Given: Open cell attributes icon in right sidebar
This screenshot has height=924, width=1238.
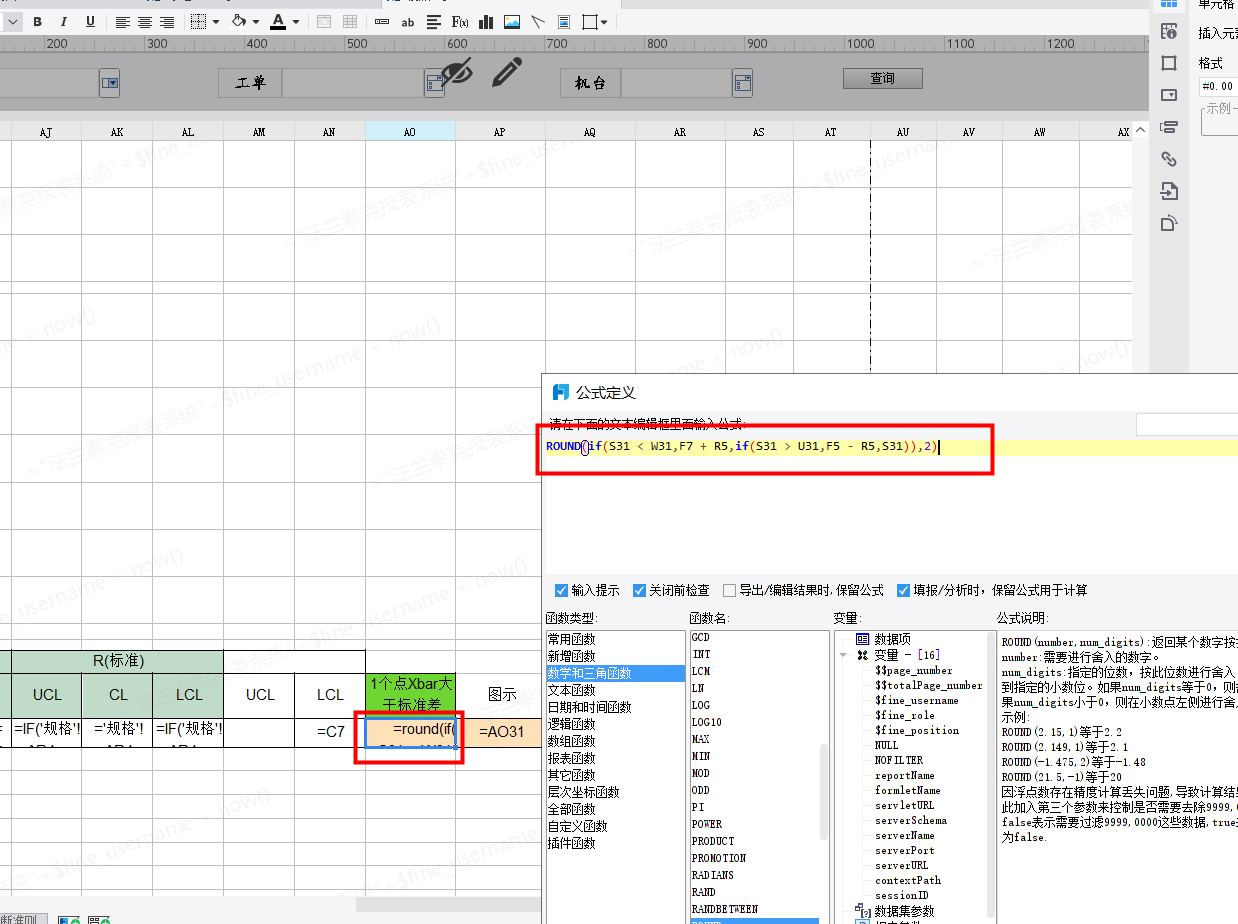Looking at the screenshot, I should pyautogui.click(x=1168, y=31).
